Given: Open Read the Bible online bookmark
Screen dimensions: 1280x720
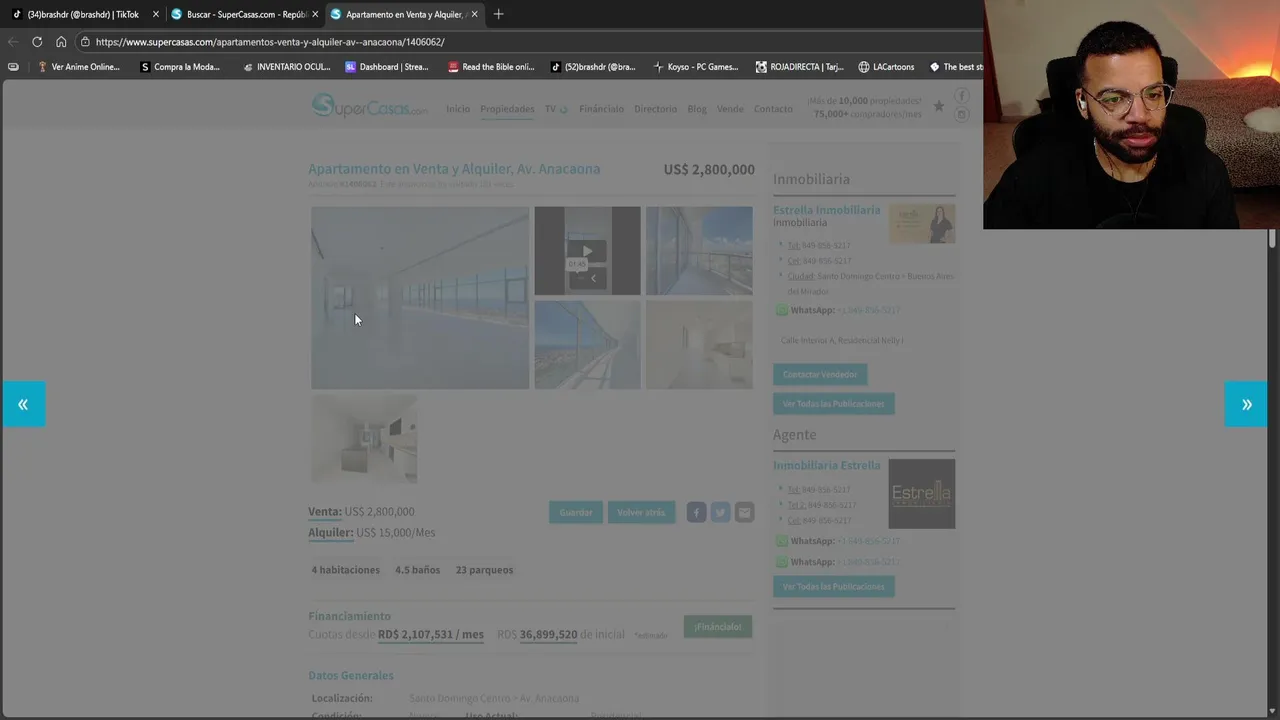Looking at the screenshot, I should point(491,67).
